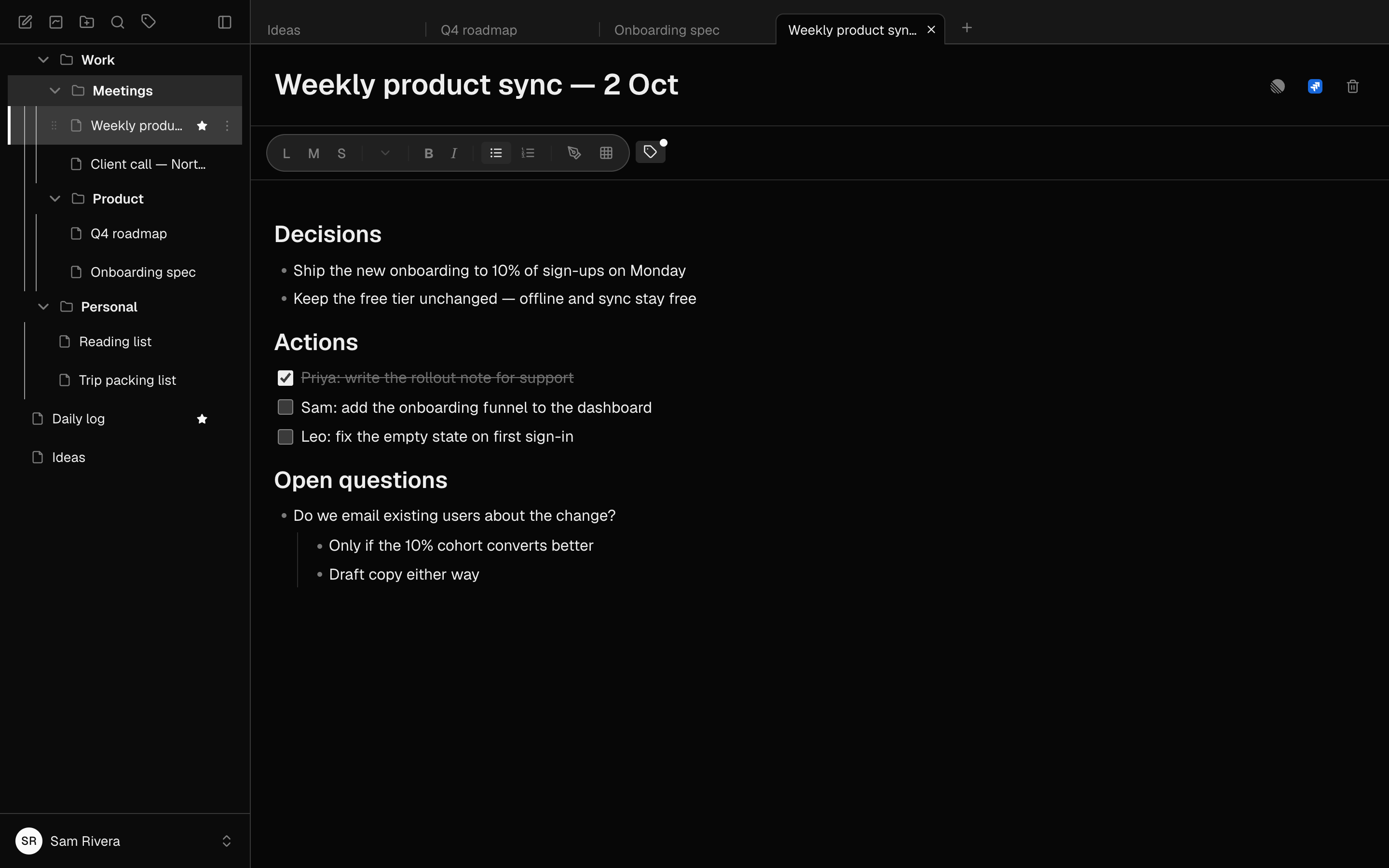Collapse the Work folder chevron
The image size is (1389, 868).
click(43, 60)
